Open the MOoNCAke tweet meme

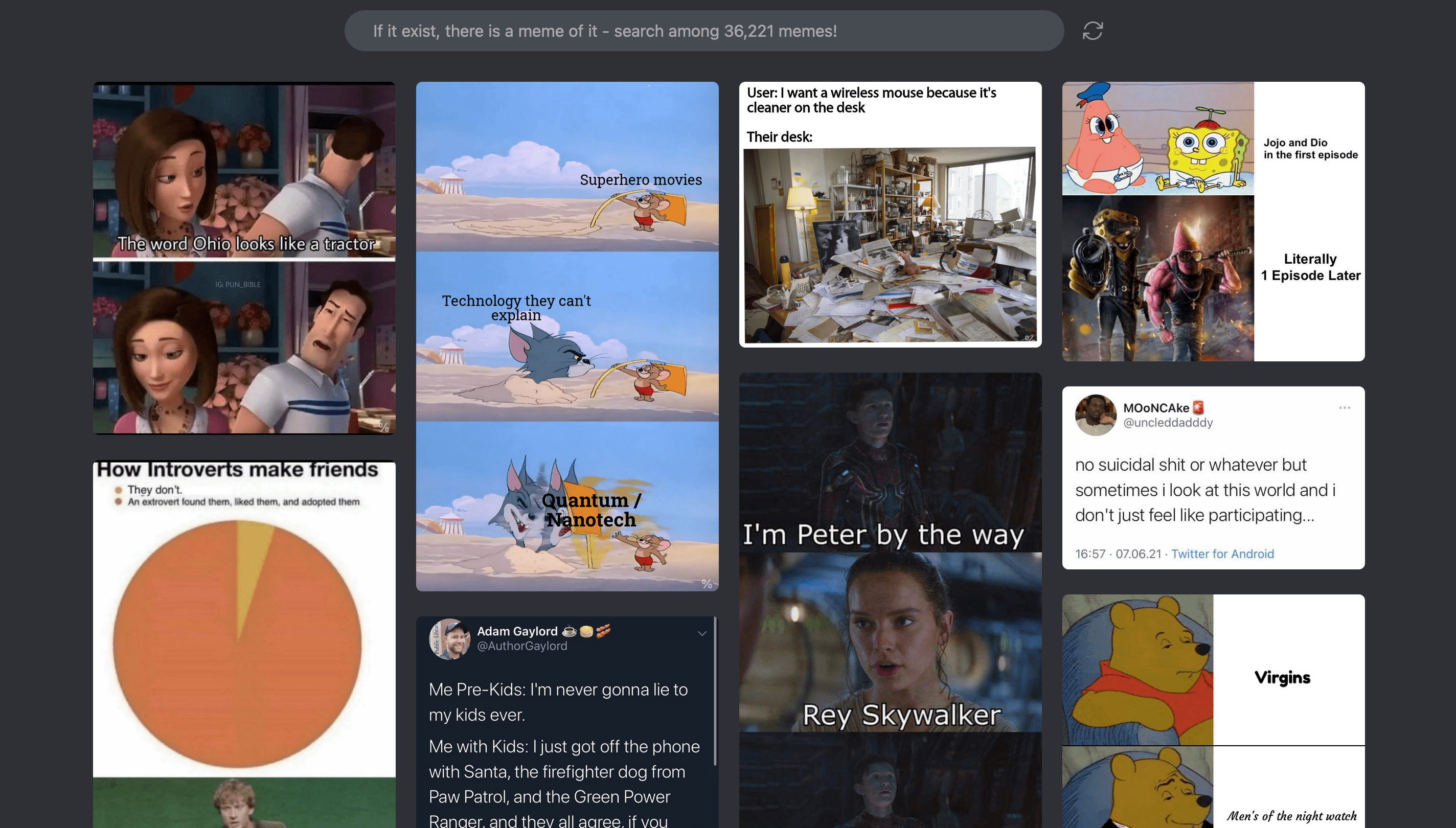point(1213,478)
